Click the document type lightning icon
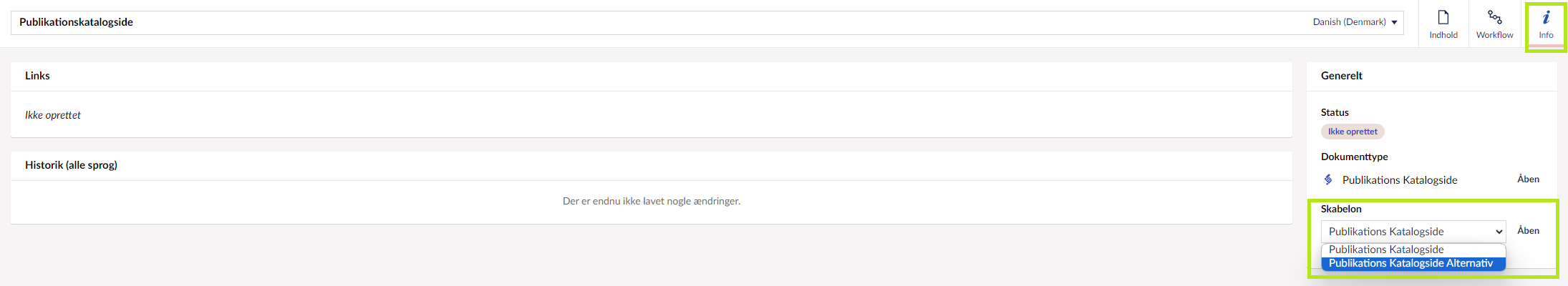 point(1328,179)
